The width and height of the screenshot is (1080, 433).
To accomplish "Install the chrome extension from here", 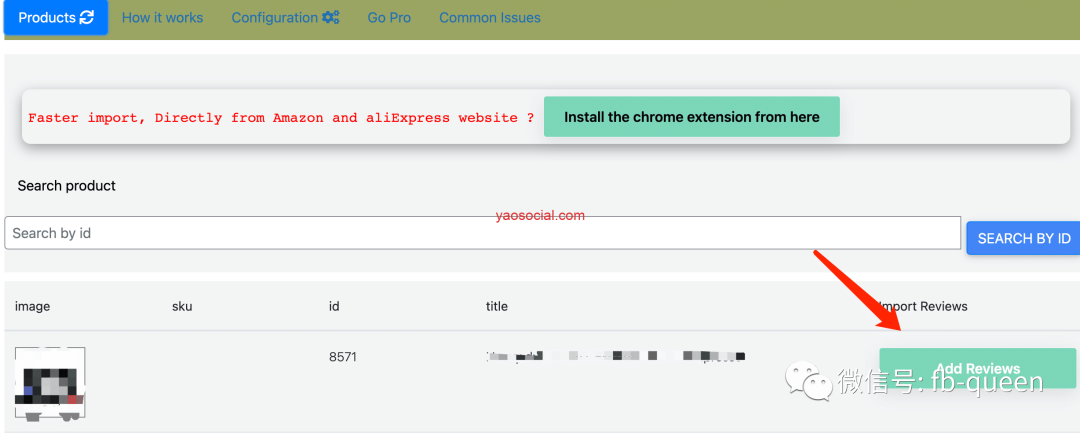I will click(692, 117).
